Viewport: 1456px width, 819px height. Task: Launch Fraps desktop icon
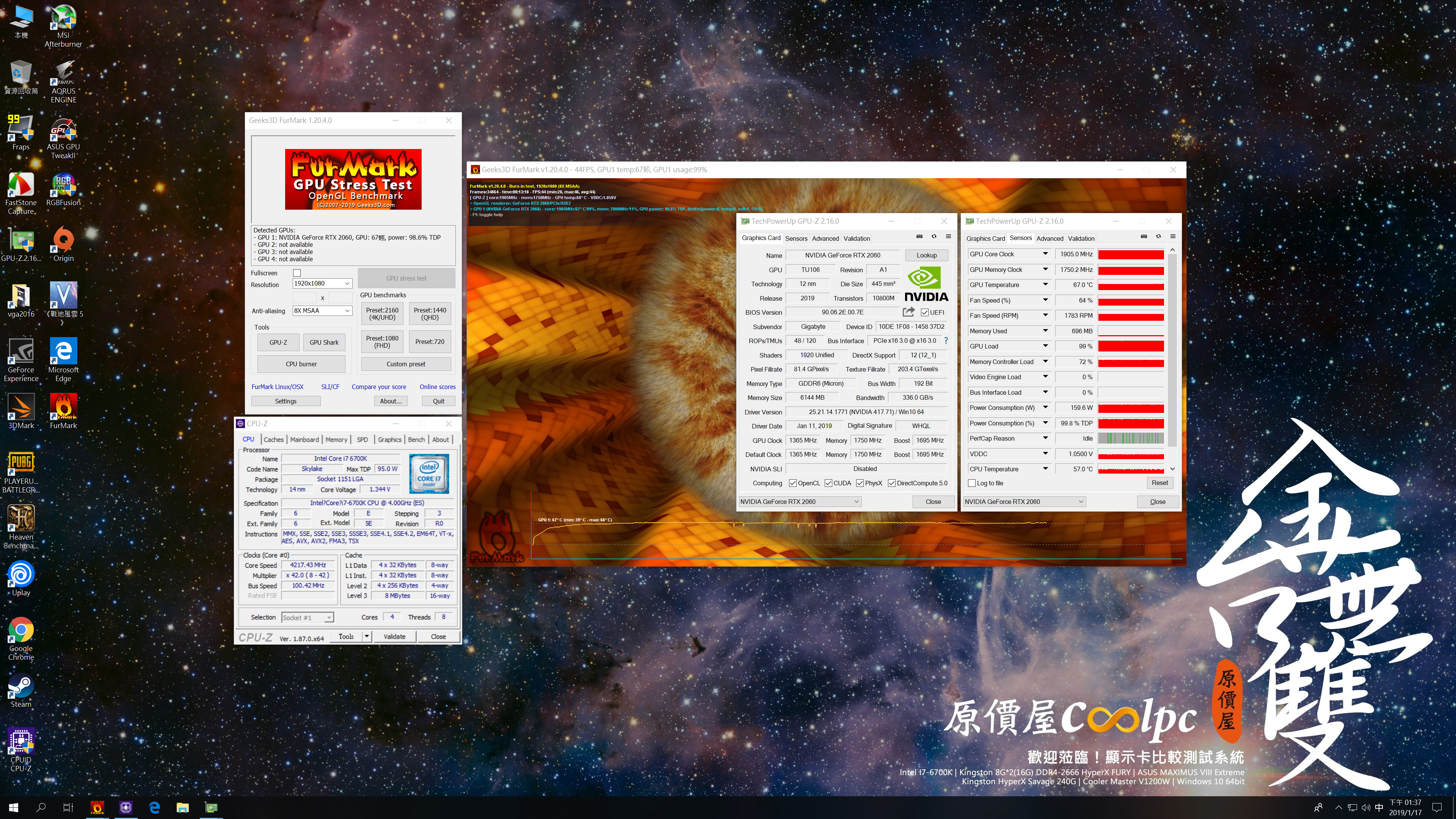pos(21,133)
